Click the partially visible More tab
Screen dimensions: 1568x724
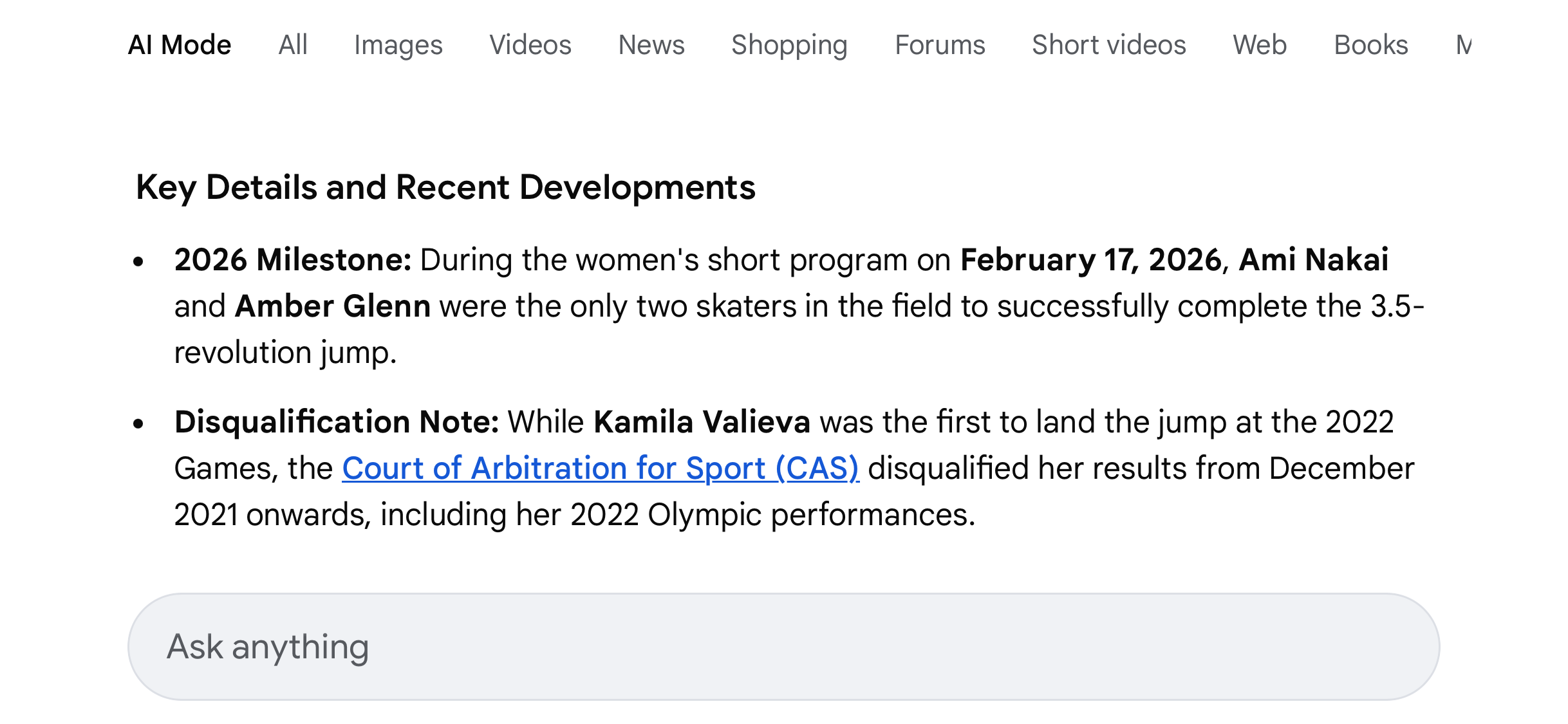1462,45
